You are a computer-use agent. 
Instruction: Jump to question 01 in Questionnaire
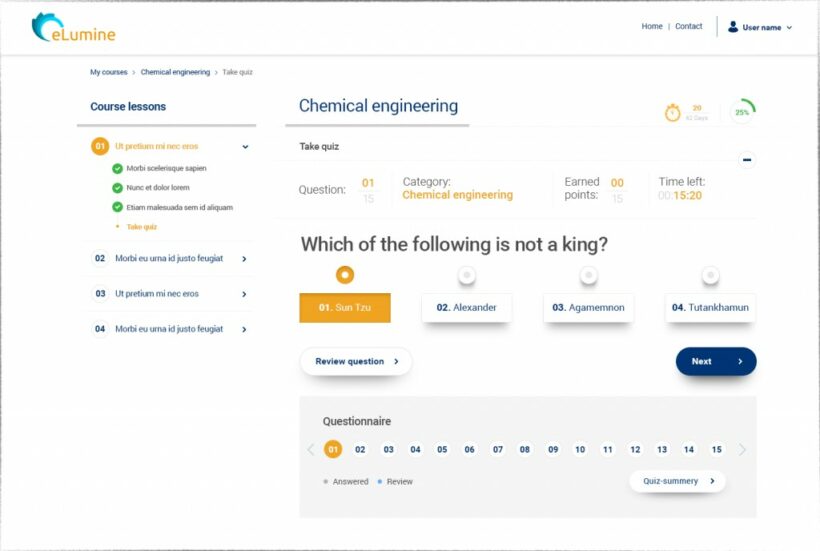[333, 449]
